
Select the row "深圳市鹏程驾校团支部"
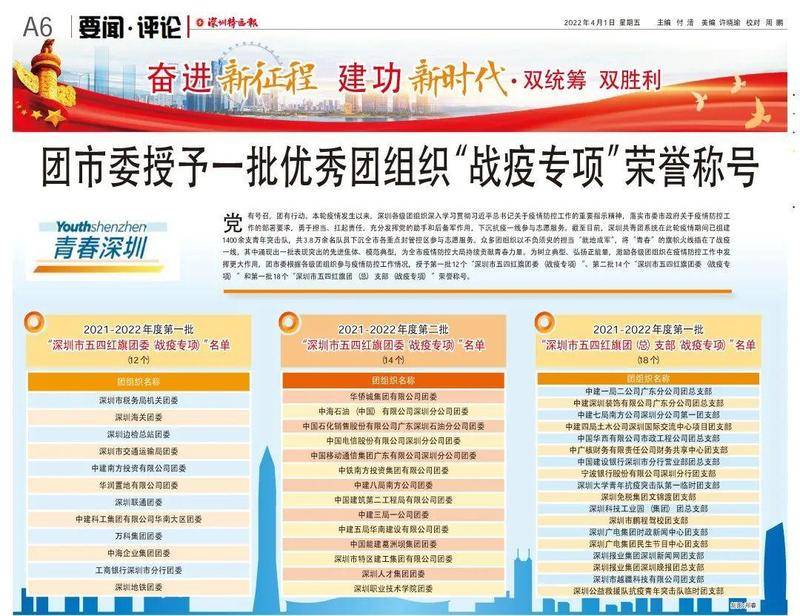pos(648,521)
